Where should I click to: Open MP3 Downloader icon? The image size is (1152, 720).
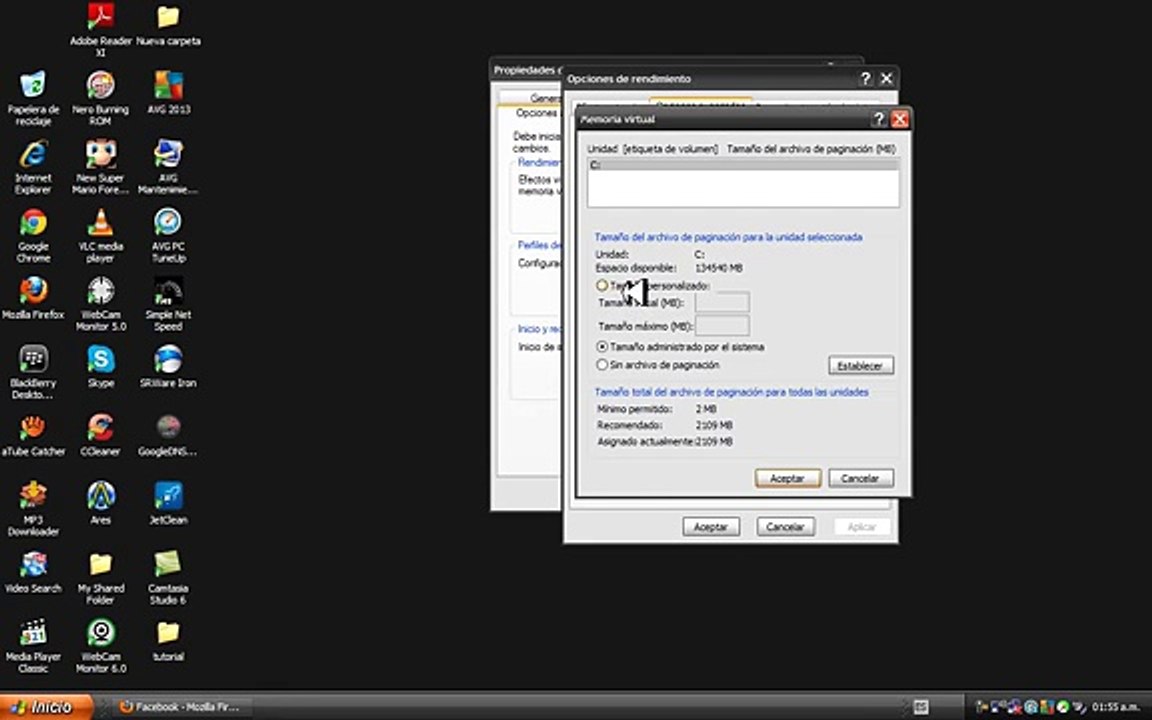pos(33,494)
